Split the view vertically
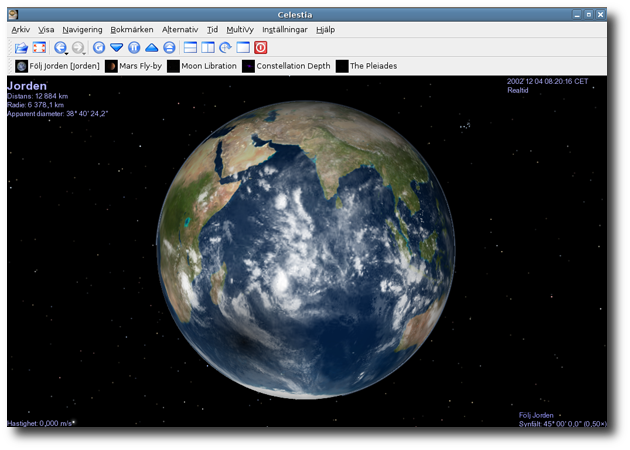630x450 pixels. pyautogui.click(x=208, y=47)
